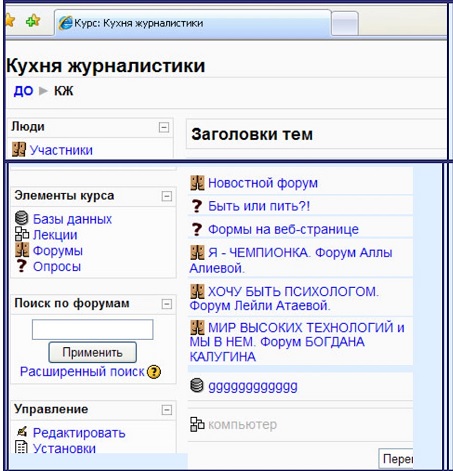Open the Участники link
The width and height of the screenshot is (453, 471).
coord(61,150)
